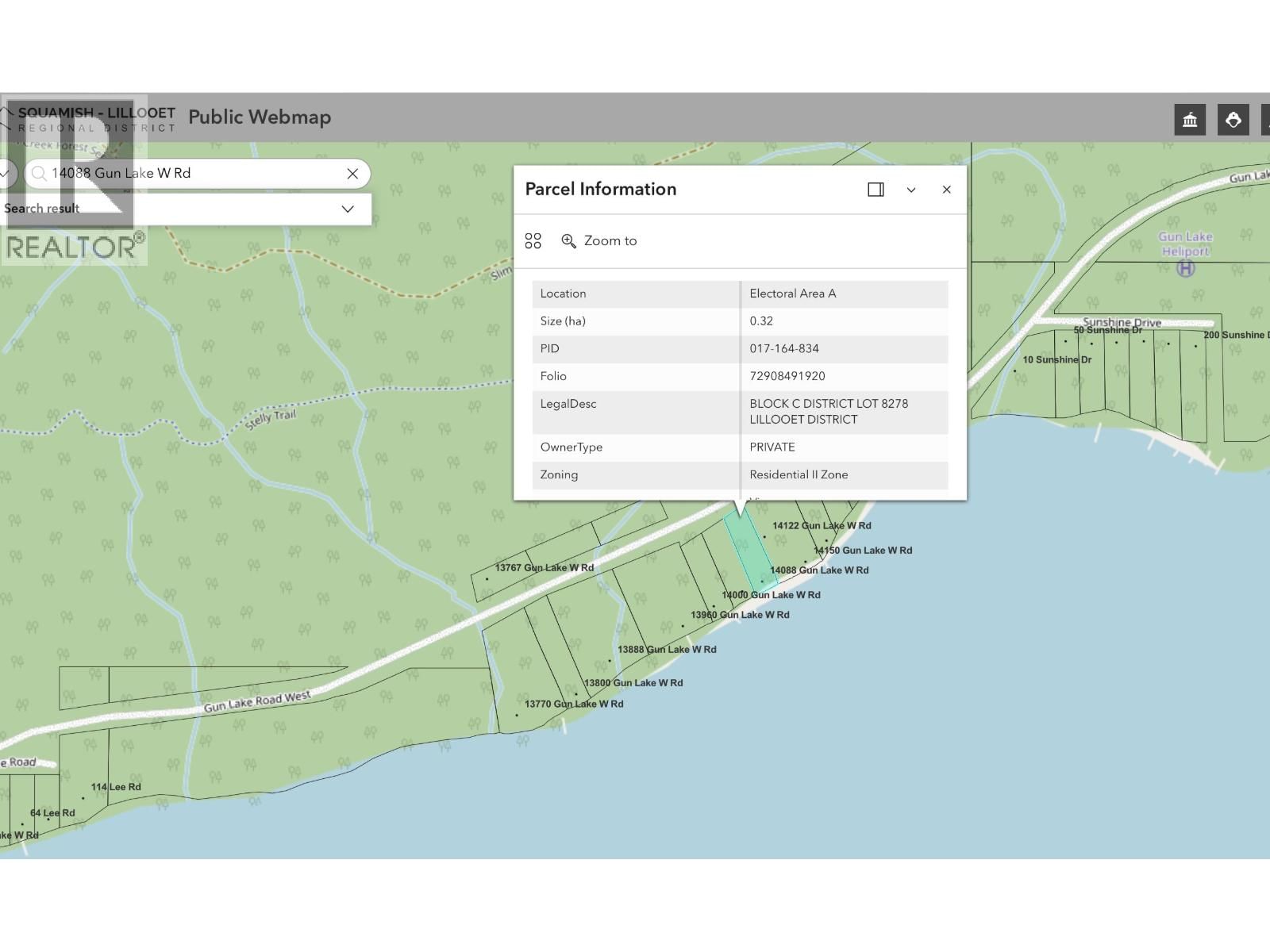Close the Parcel Information popup
The height and width of the screenshot is (952, 1270).
pos(946,190)
